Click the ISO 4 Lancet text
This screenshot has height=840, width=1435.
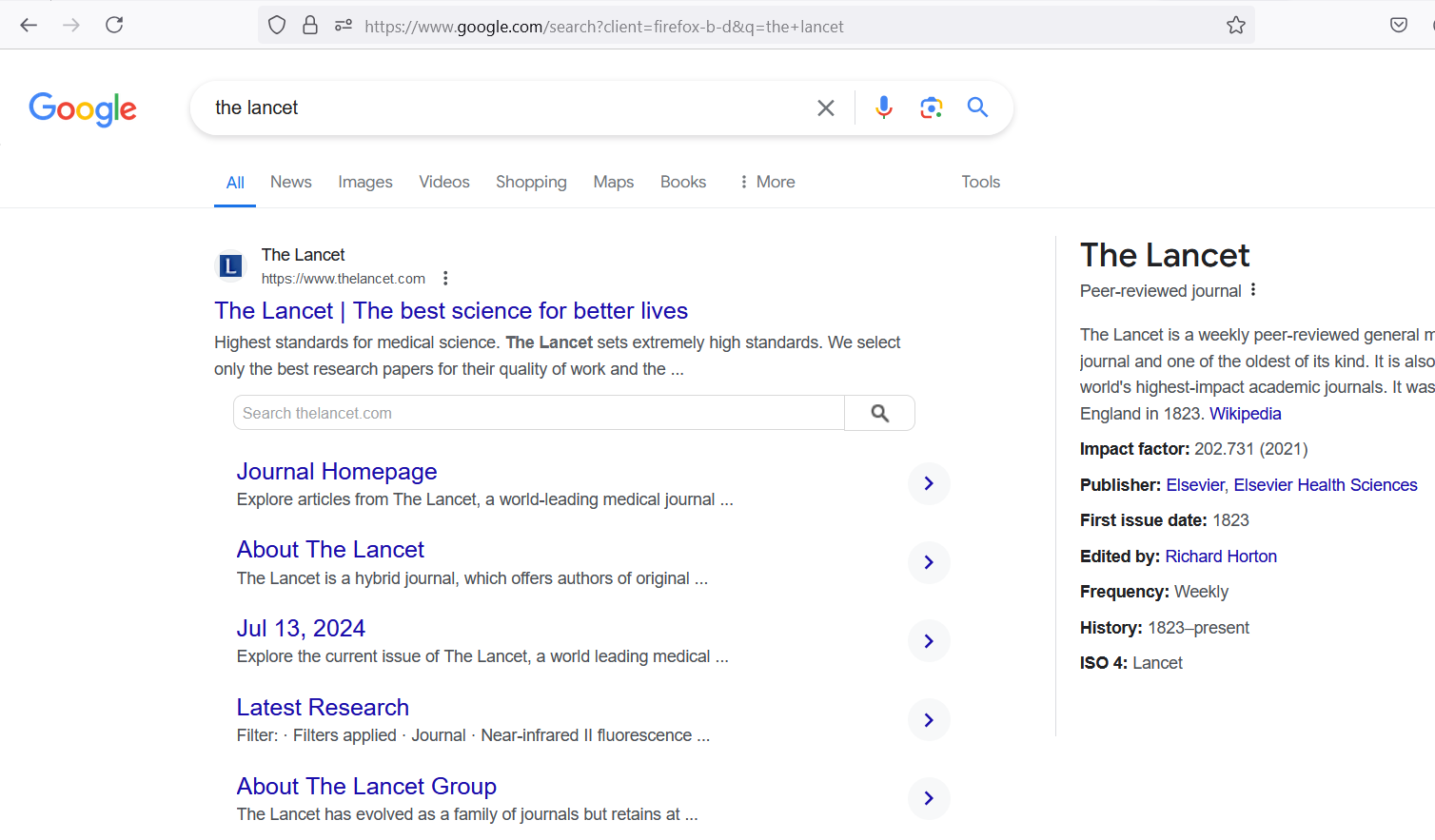tap(1131, 663)
